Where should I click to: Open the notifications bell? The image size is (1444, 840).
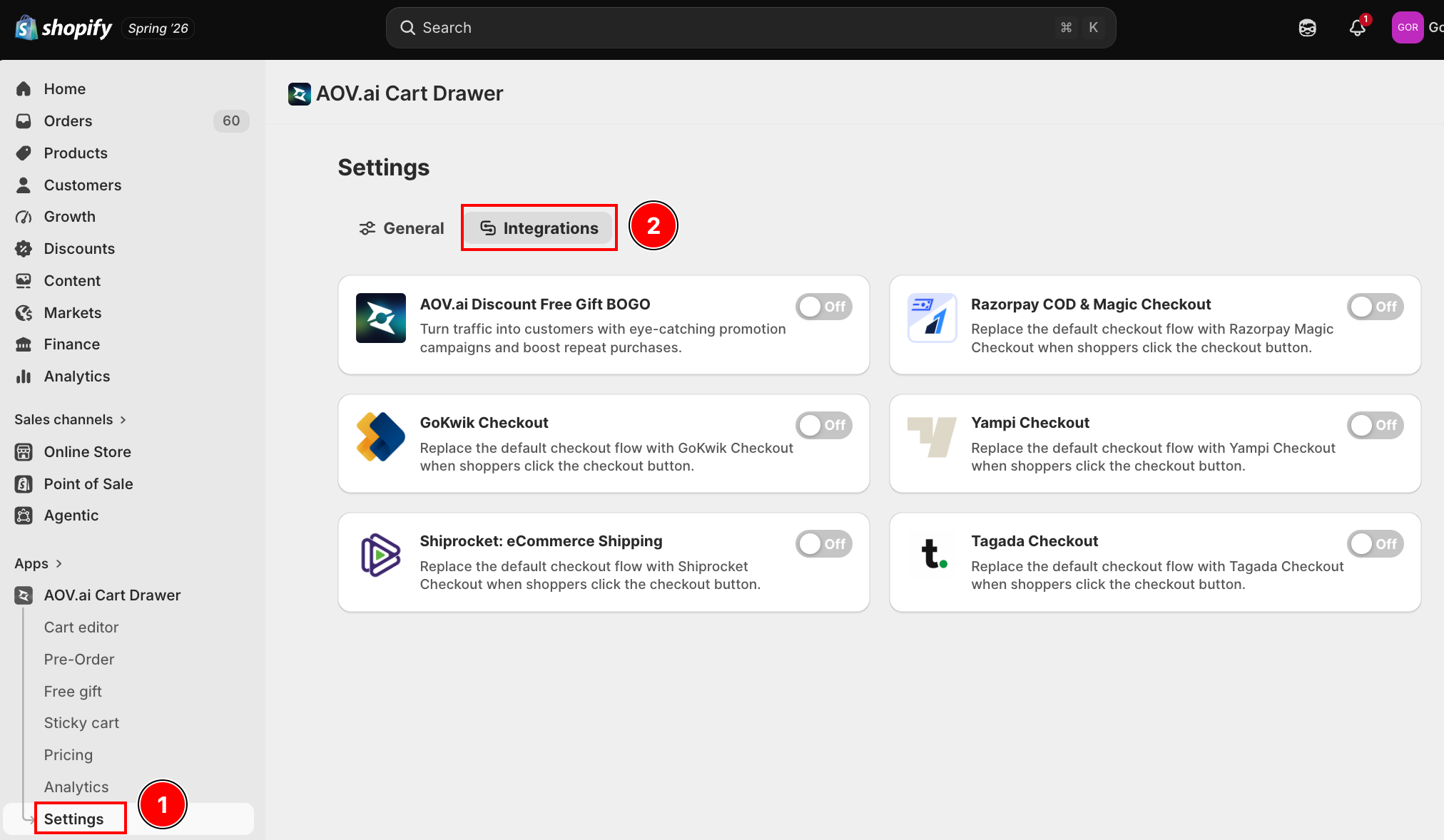point(1357,28)
